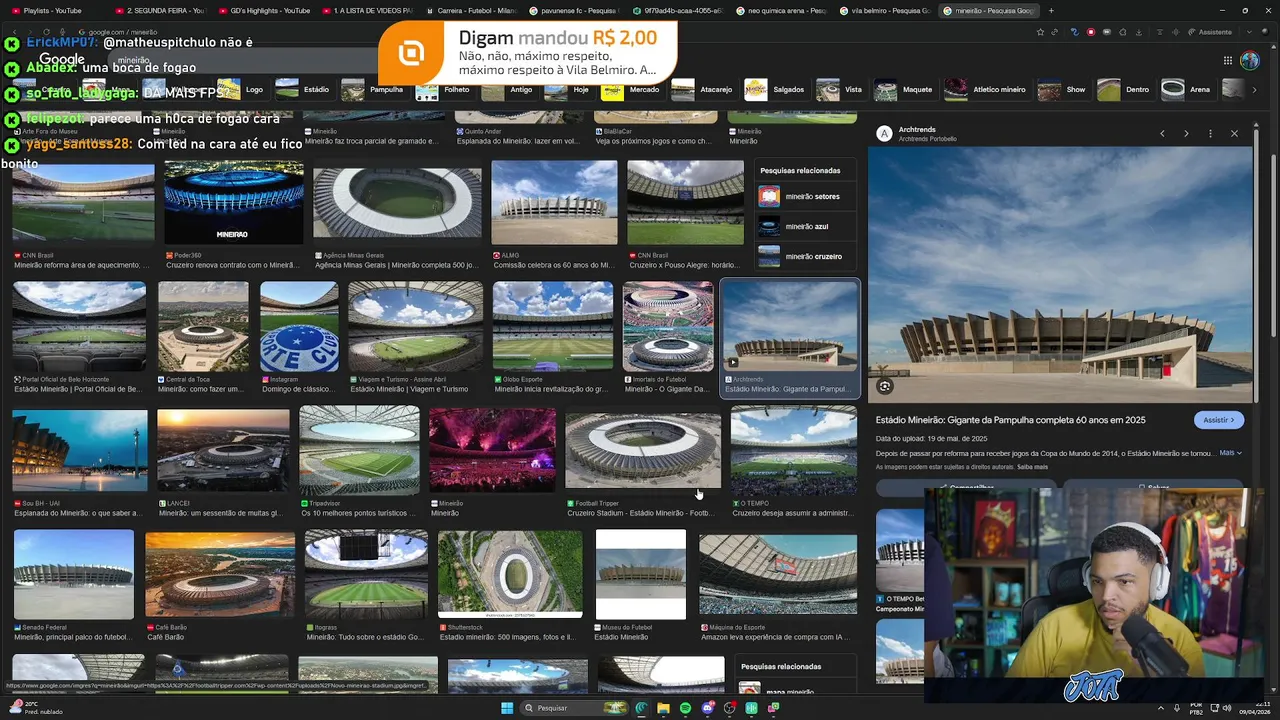Open Tripadvisor stadium pitch thumbnail
Screen dimensions: 1280x720
pyautogui.click(x=359, y=450)
